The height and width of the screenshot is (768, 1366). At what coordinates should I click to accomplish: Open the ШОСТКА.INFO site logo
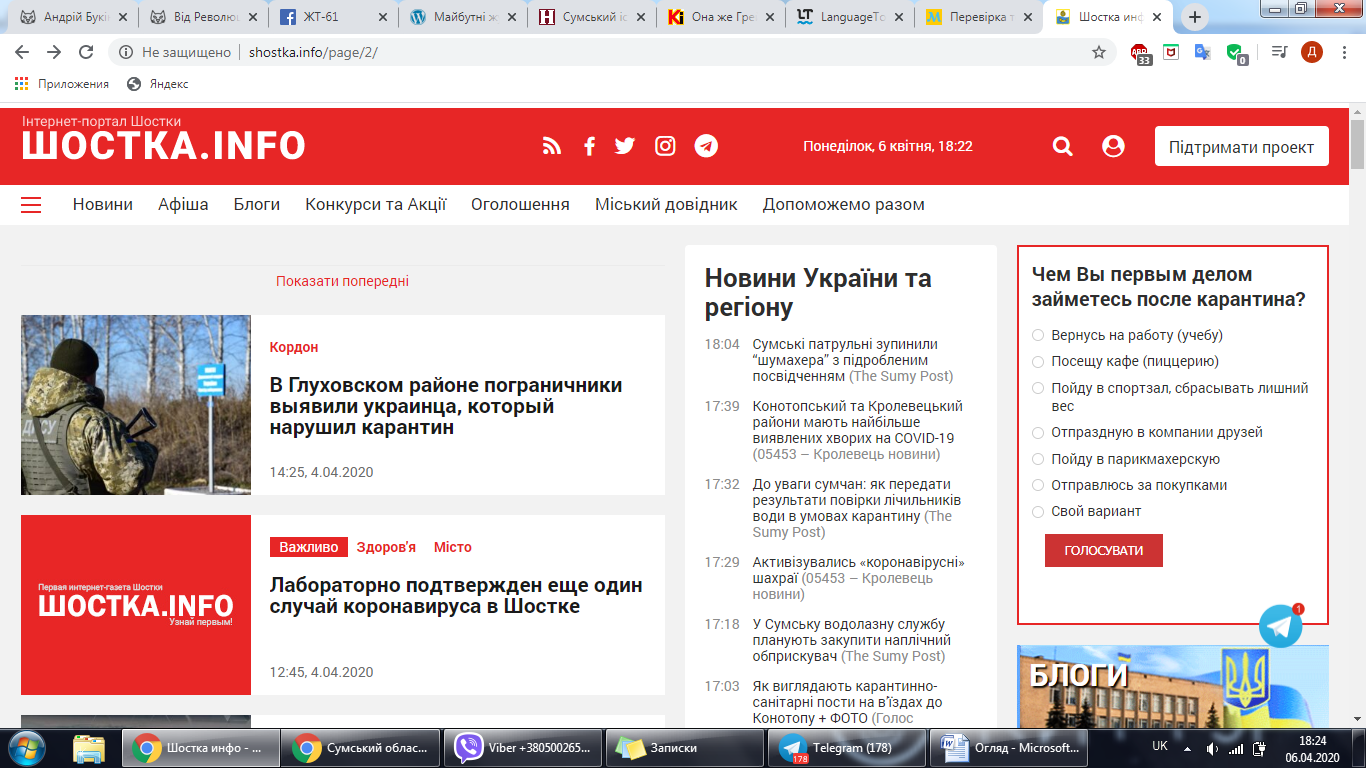click(164, 146)
